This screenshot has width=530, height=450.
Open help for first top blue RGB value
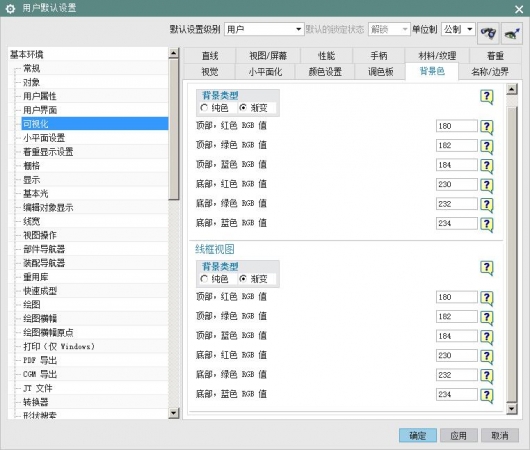coord(487,166)
